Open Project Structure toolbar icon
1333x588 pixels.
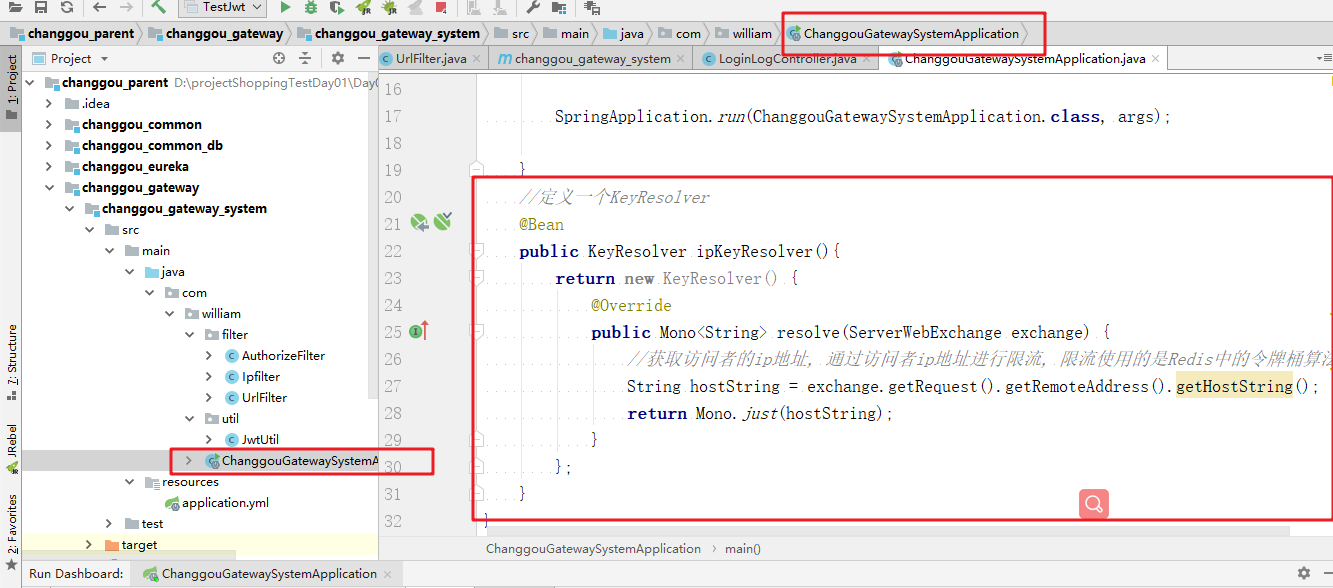(558, 7)
